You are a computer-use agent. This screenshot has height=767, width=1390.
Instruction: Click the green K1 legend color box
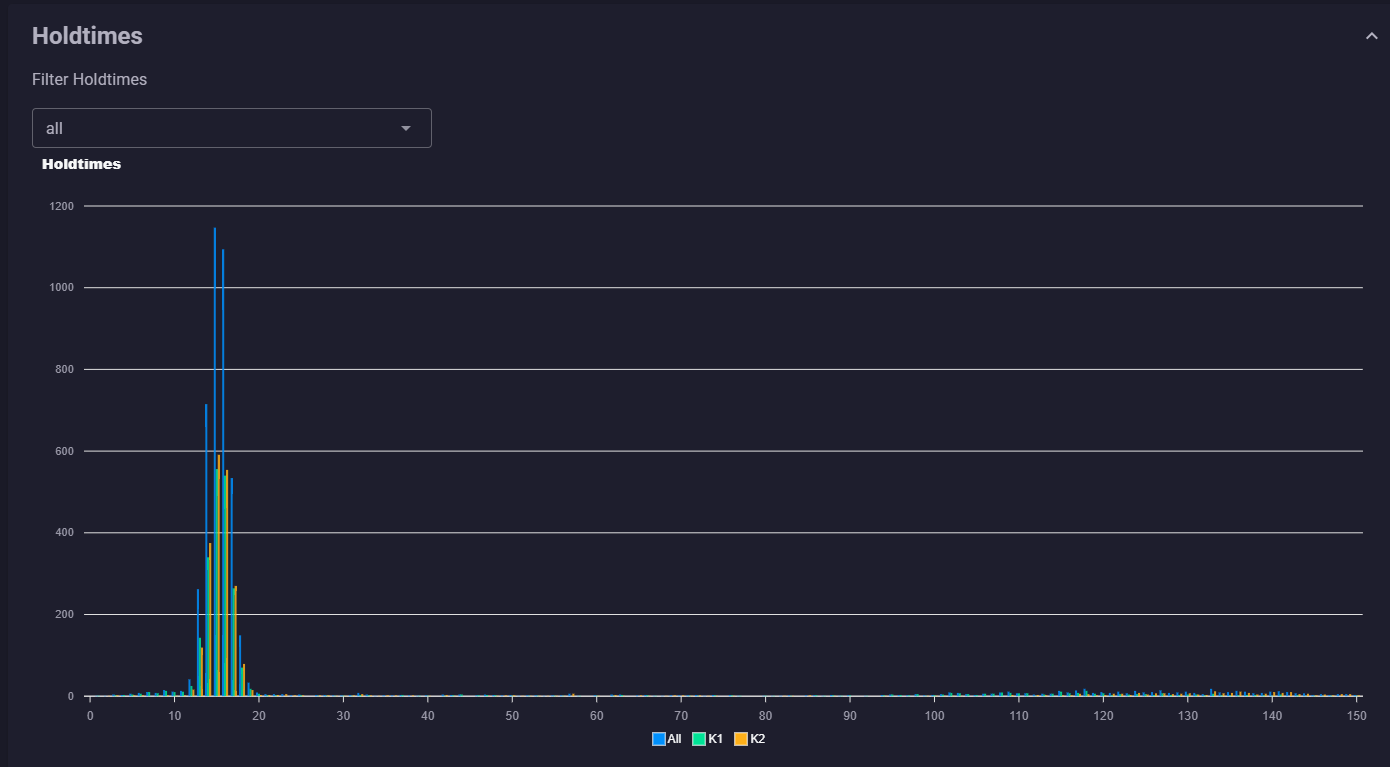pyautogui.click(x=700, y=739)
